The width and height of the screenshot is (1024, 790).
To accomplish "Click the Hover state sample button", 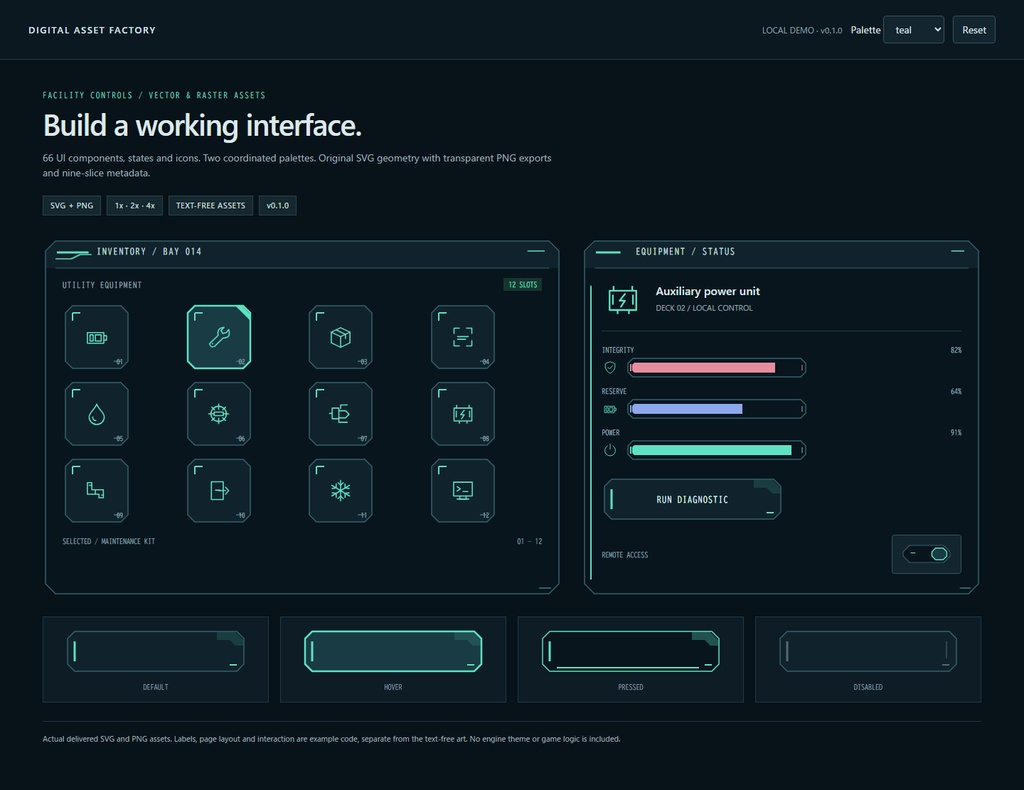I will (x=393, y=651).
